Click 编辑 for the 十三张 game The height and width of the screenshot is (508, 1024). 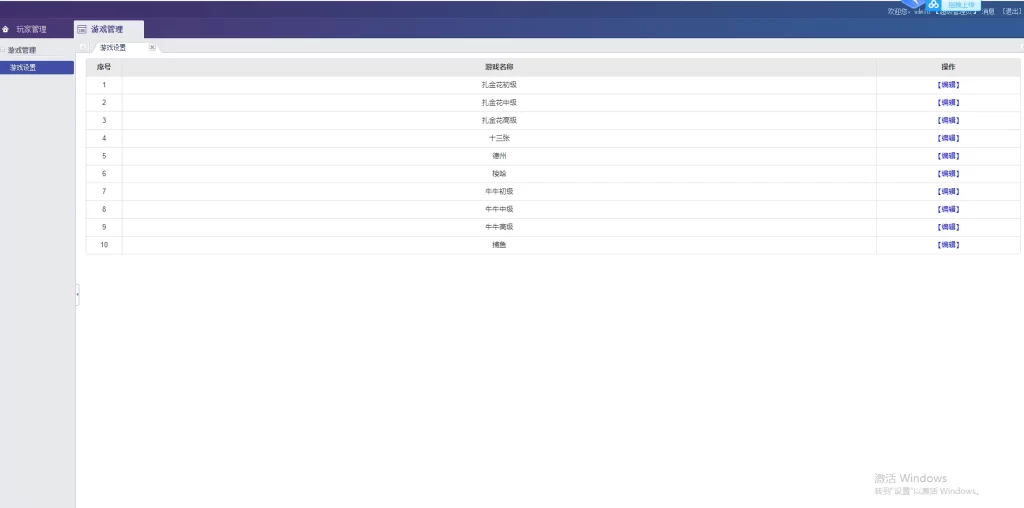coord(947,138)
